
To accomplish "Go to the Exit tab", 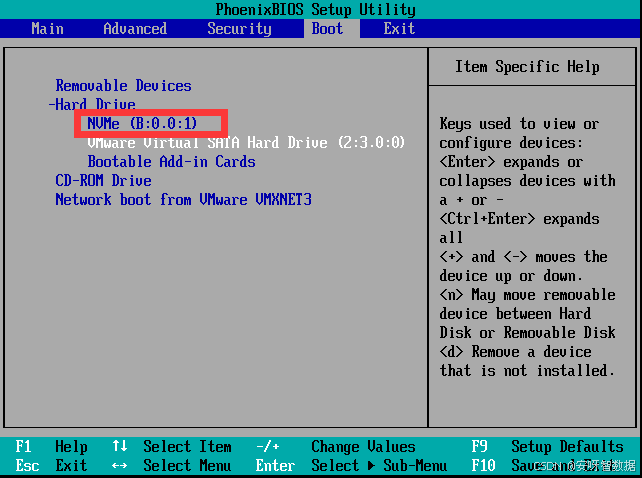I will (399, 29).
